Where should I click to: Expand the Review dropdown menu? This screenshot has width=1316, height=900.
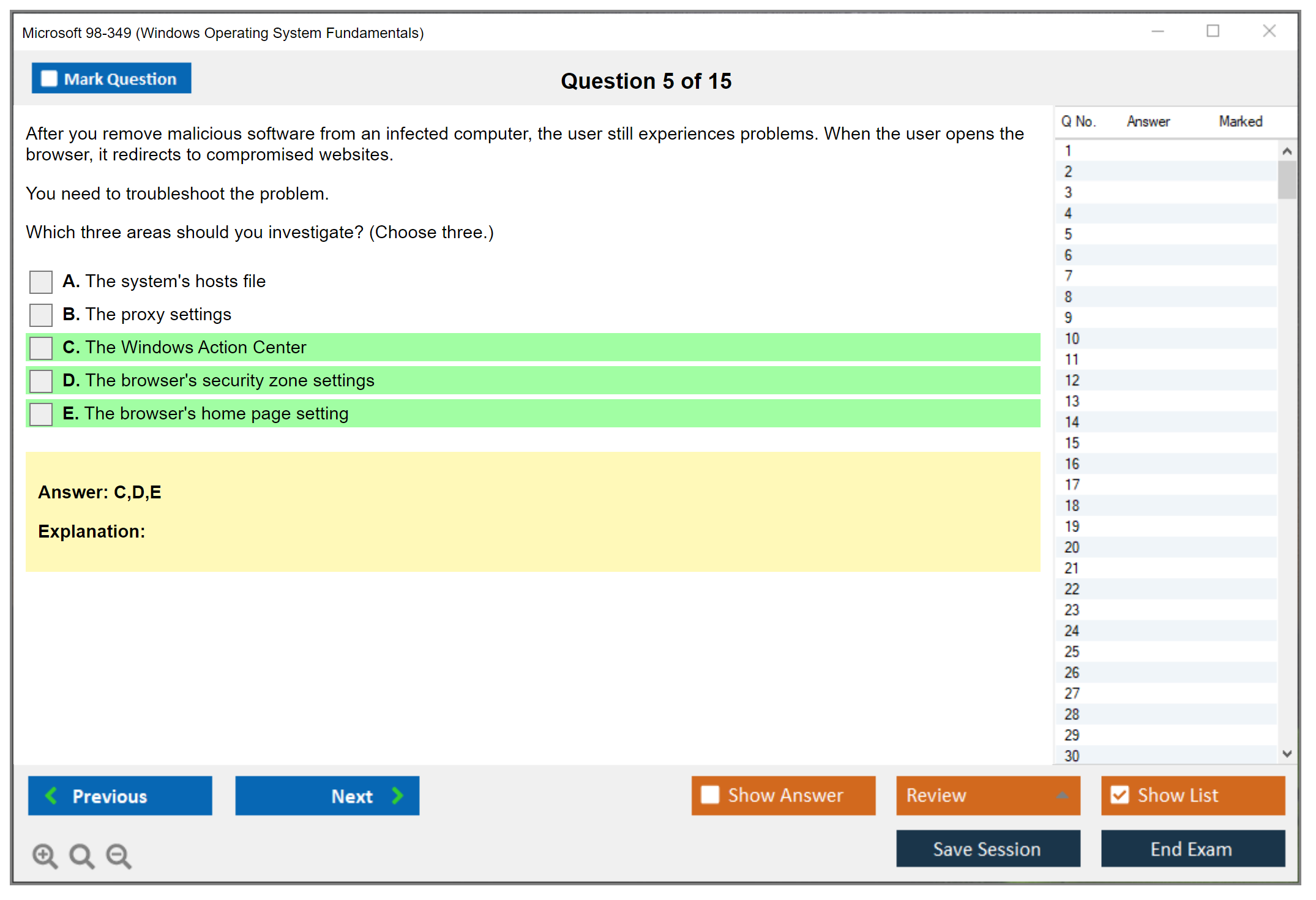[x=1062, y=795]
